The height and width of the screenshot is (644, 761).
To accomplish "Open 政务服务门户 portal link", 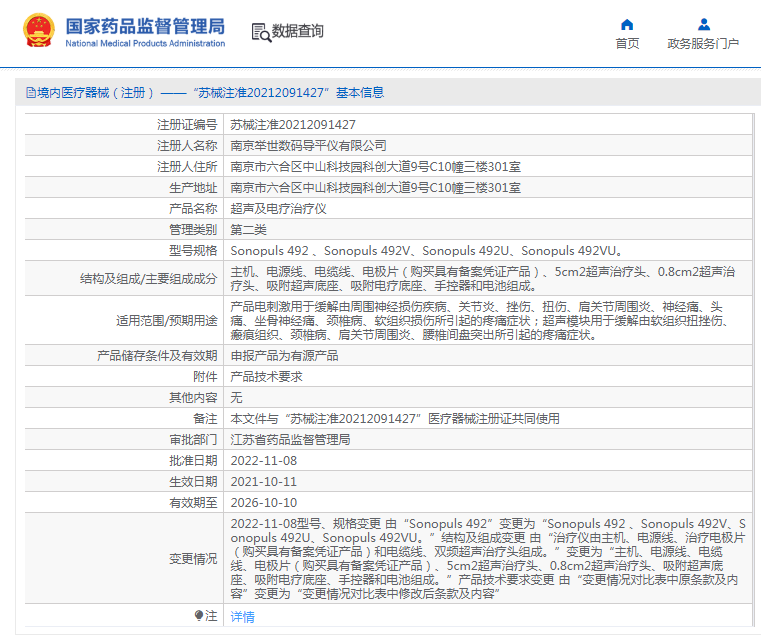I will pyautogui.click(x=703, y=44).
